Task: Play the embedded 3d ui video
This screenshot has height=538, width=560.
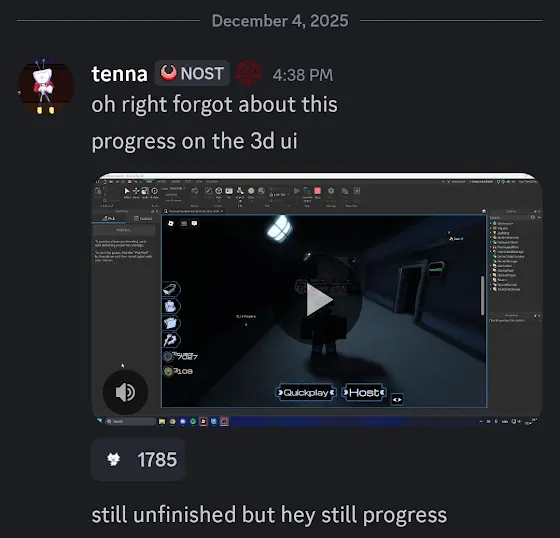Action: [x=319, y=299]
